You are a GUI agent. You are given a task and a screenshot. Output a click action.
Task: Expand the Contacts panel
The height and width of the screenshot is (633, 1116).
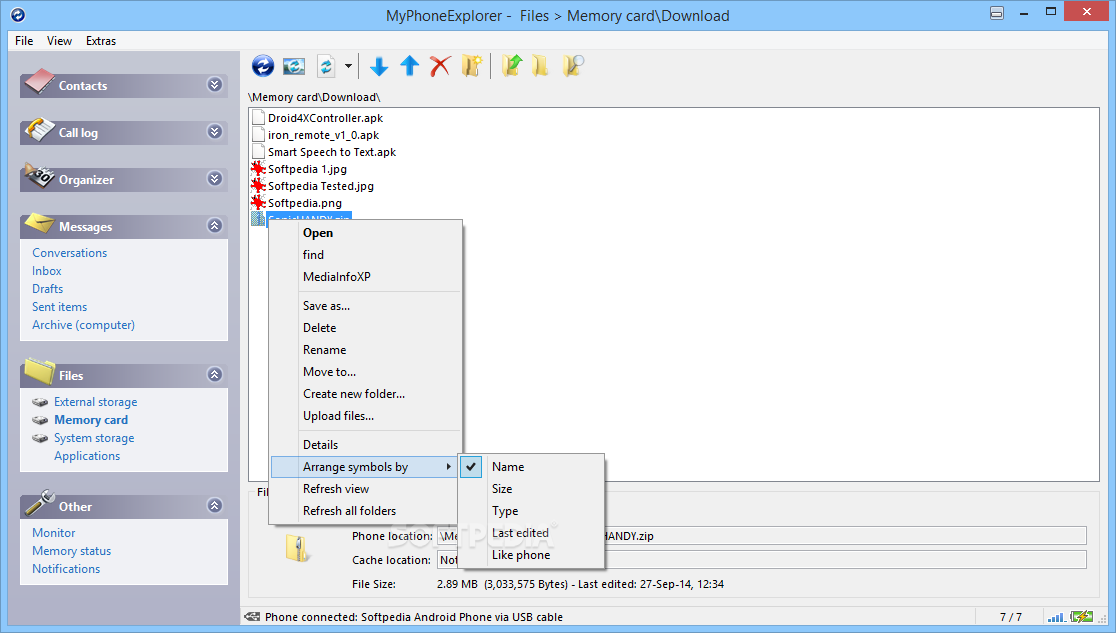coord(214,85)
